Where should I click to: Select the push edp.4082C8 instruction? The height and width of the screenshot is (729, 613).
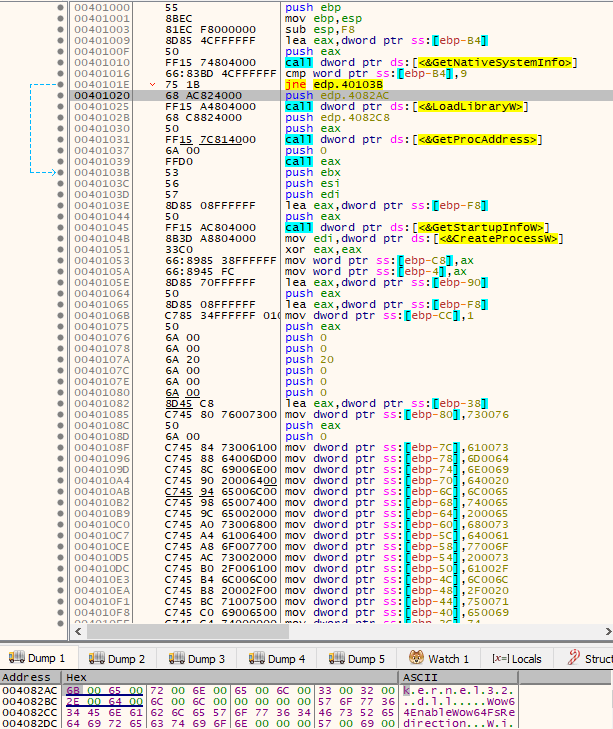(337, 118)
